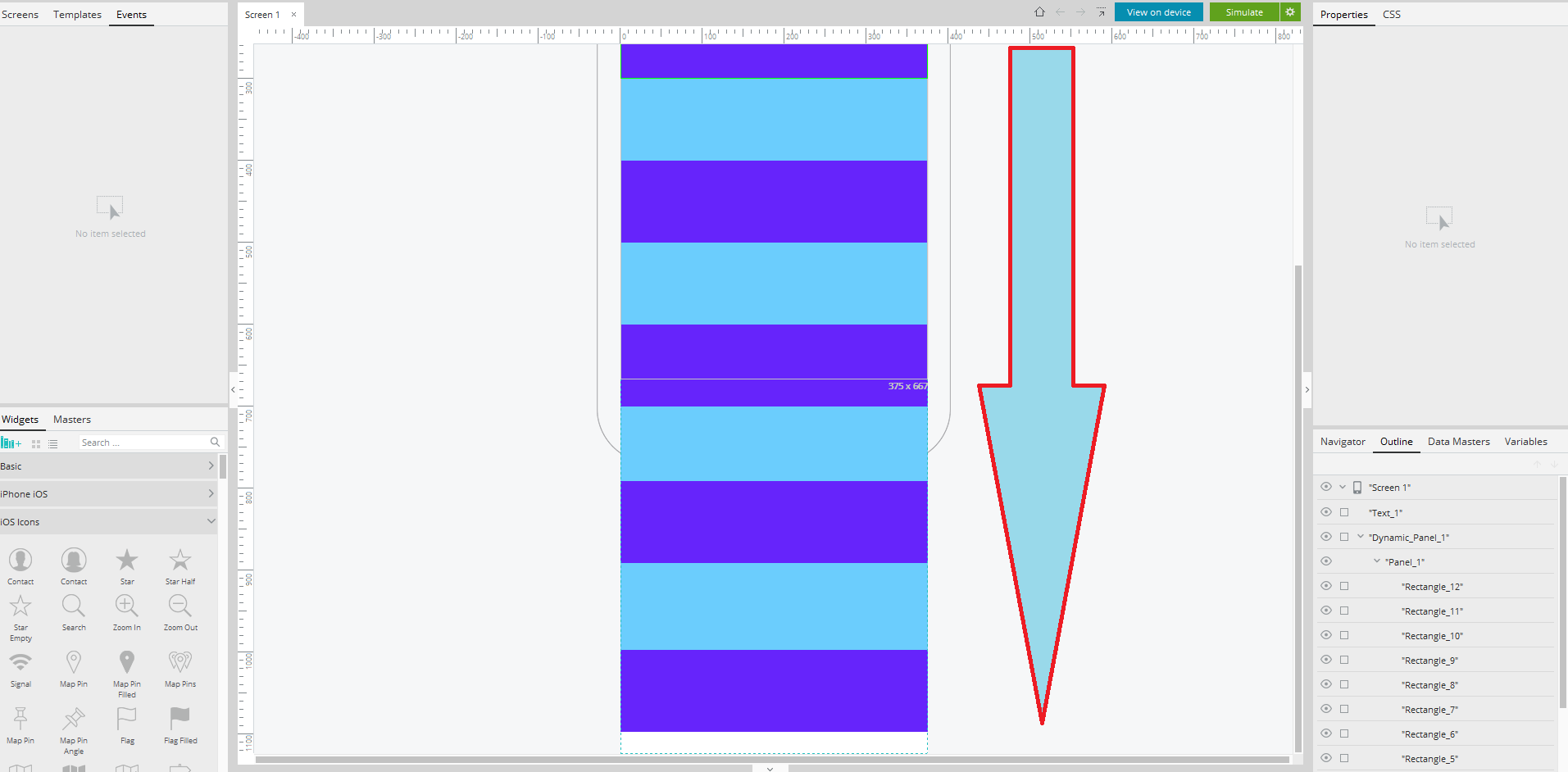Open the CSS tab
Viewport: 1568px width, 772px height.
pyautogui.click(x=1392, y=15)
